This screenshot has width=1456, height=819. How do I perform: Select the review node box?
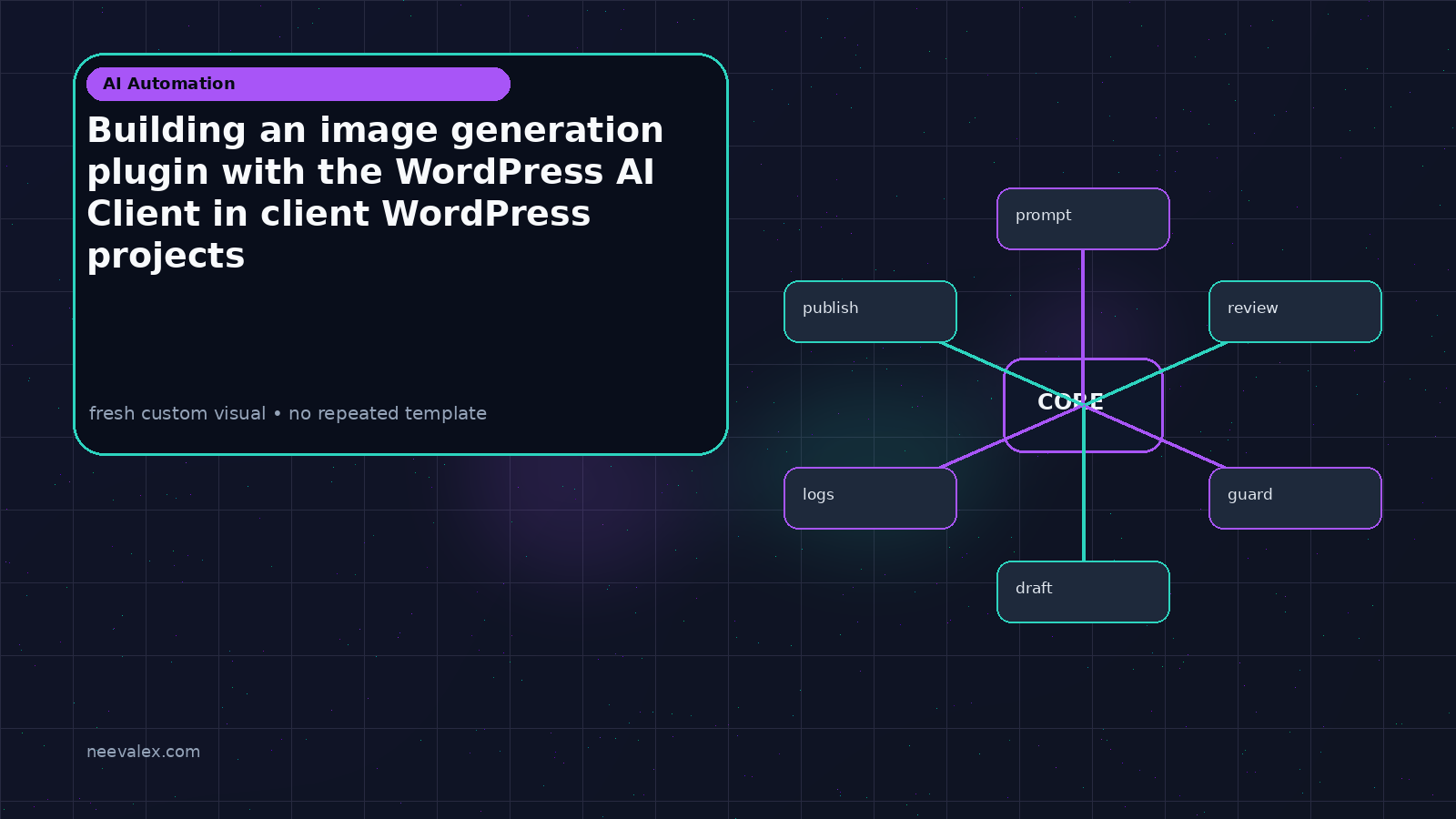1295,311
